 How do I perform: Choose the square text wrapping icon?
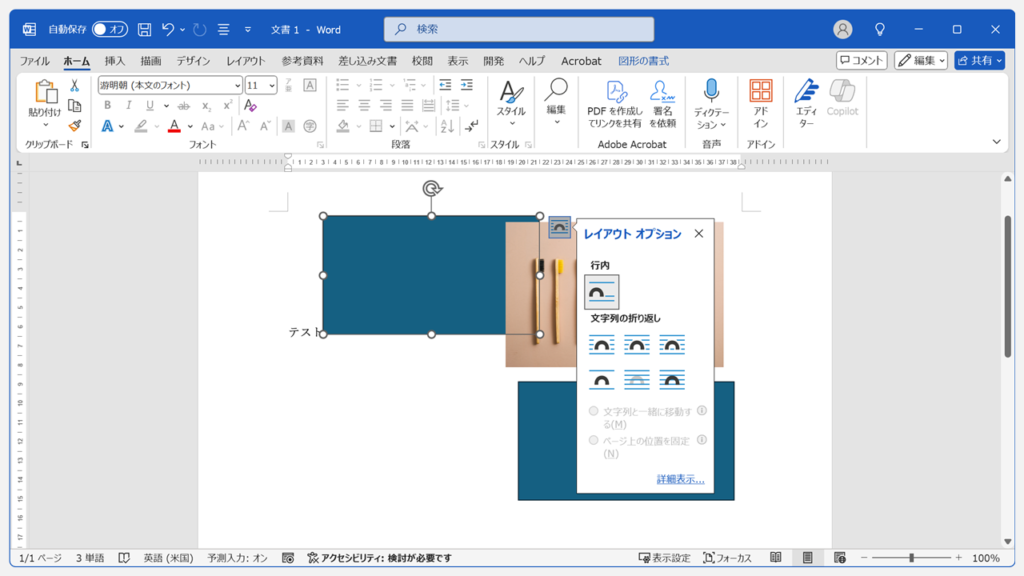point(601,345)
